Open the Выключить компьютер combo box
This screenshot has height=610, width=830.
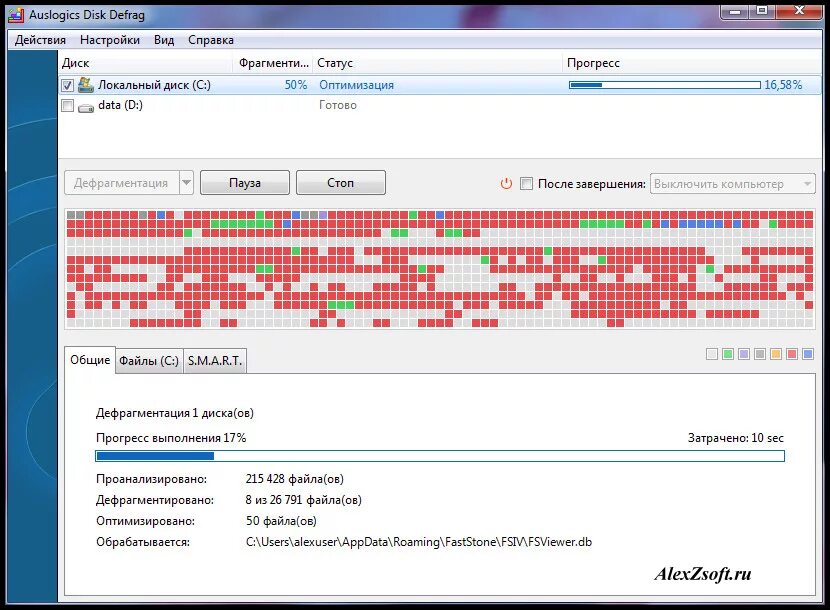733,184
